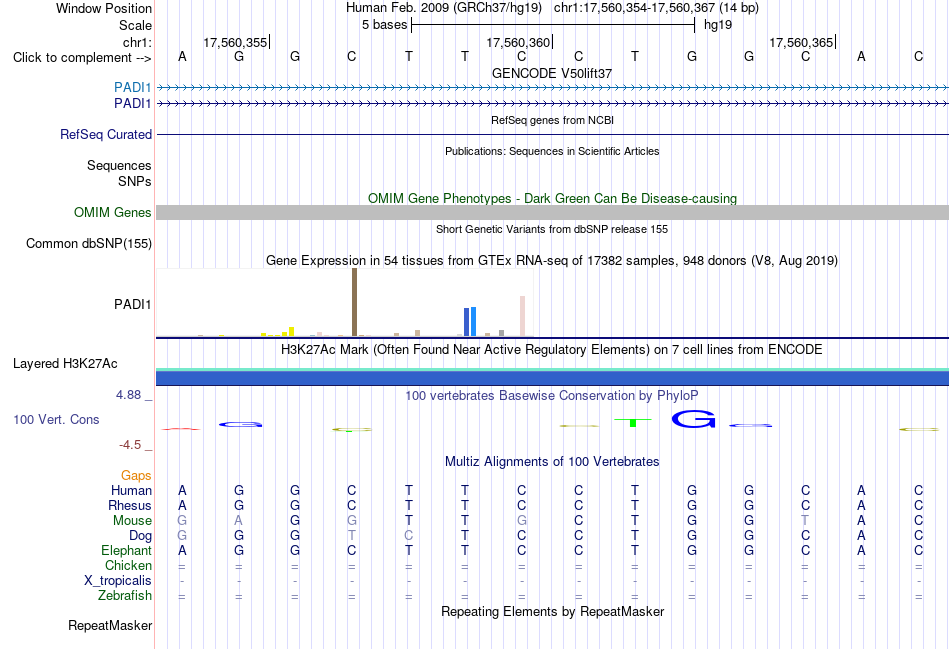The height and width of the screenshot is (649, 950).
Task: Select the Elephant alignment row label
Action: coord(126,550)
